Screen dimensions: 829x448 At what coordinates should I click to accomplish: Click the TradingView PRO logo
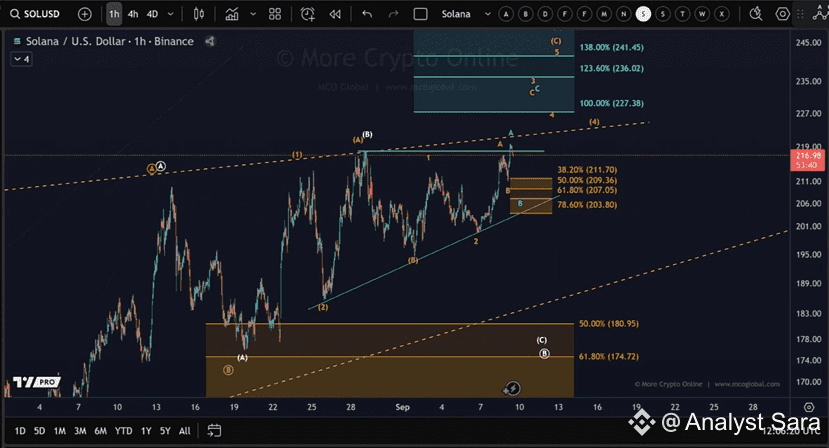(36, 382)
